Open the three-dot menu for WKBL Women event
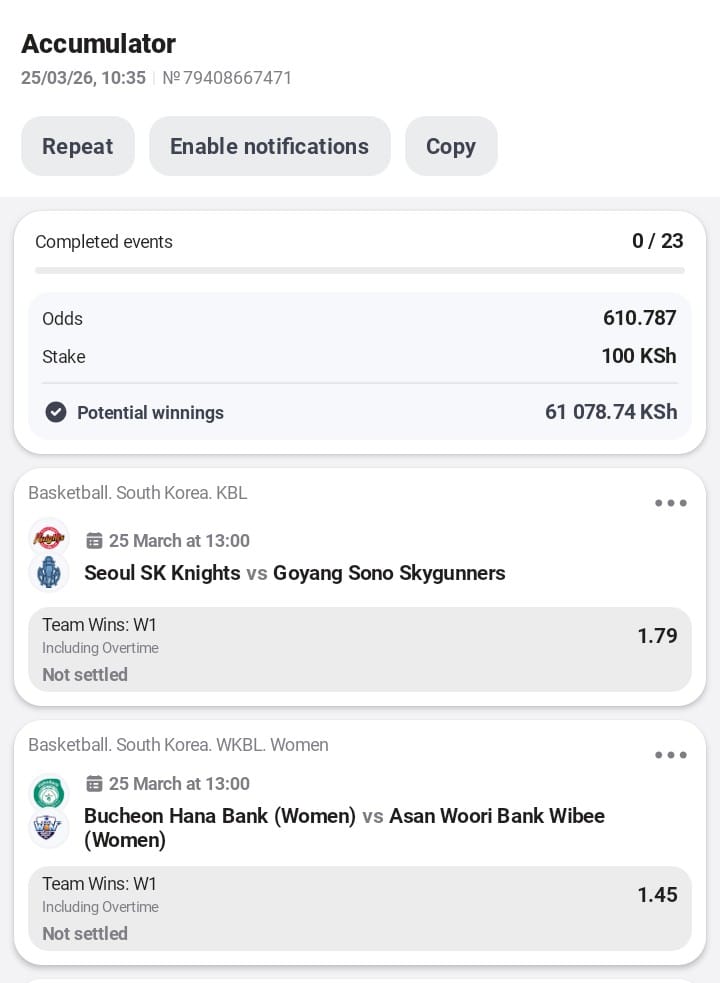 [670, 755]
